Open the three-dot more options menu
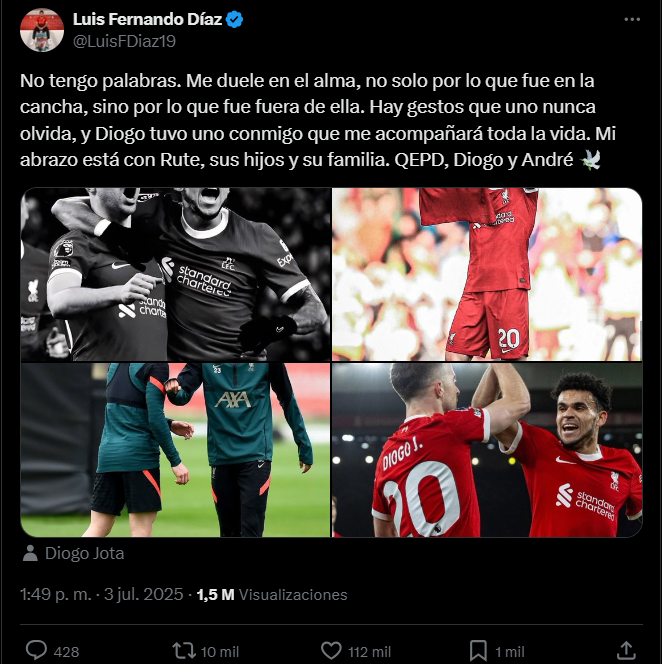 (x=632, y=19)
